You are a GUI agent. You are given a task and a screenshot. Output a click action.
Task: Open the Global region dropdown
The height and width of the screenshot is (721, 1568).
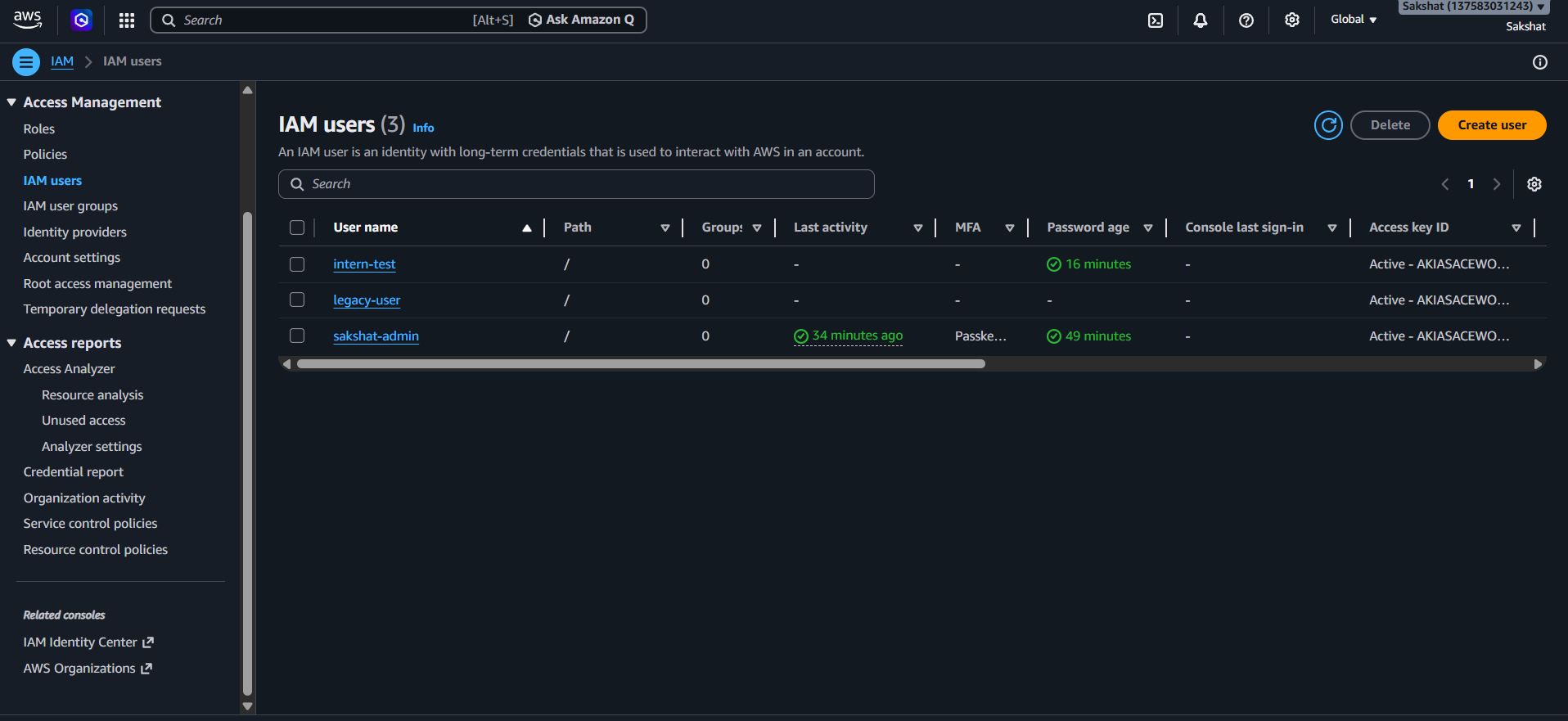[1354, 20]
